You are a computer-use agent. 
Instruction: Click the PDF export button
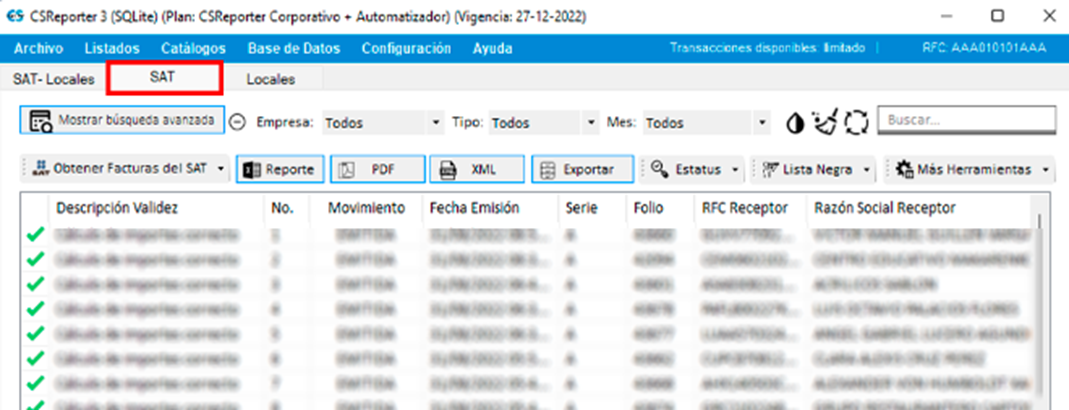378,169
